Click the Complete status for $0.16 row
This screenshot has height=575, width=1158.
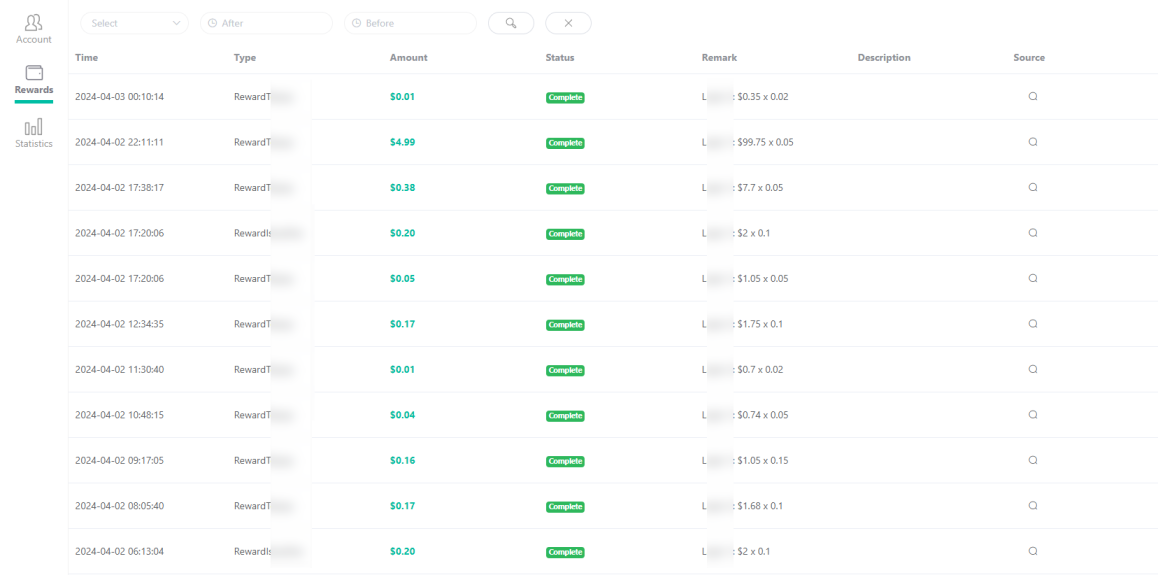(x=565, y=461)
